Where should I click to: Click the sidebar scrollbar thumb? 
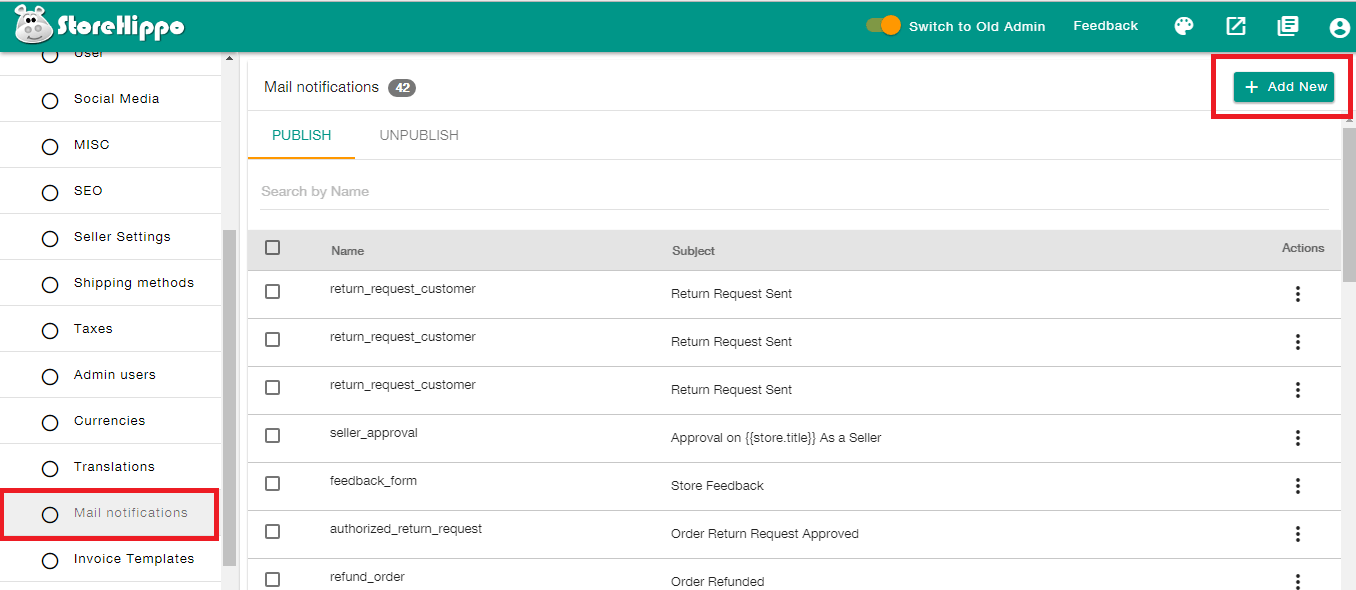coord(229,397)
